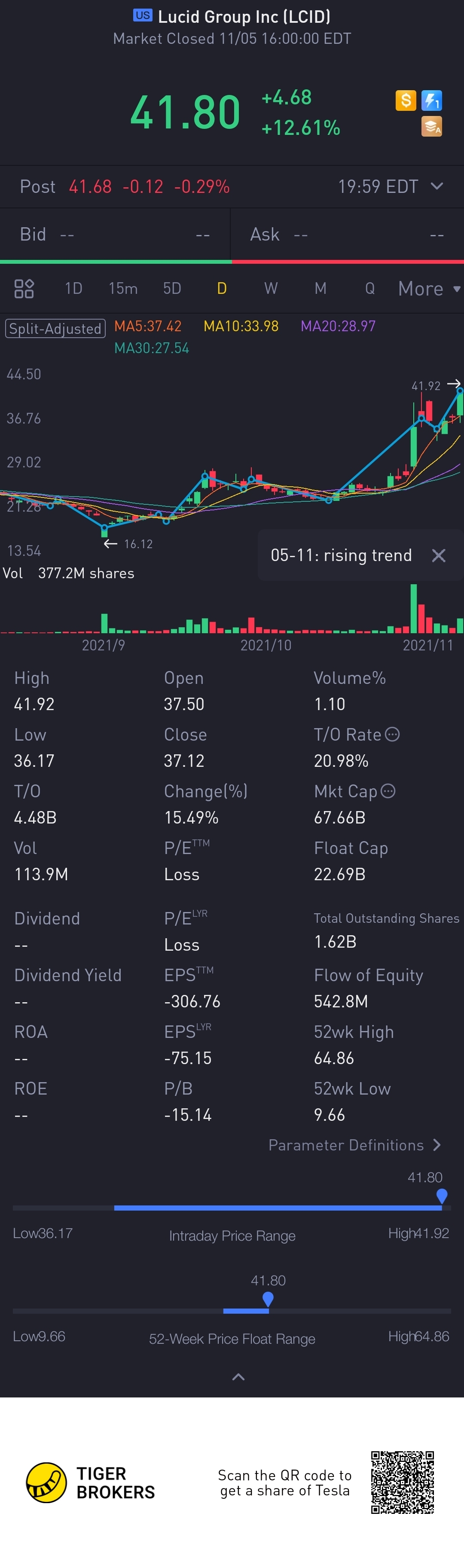
Task: Toggle the Split-Adjusted chart setting
Action: coord(55,329)
